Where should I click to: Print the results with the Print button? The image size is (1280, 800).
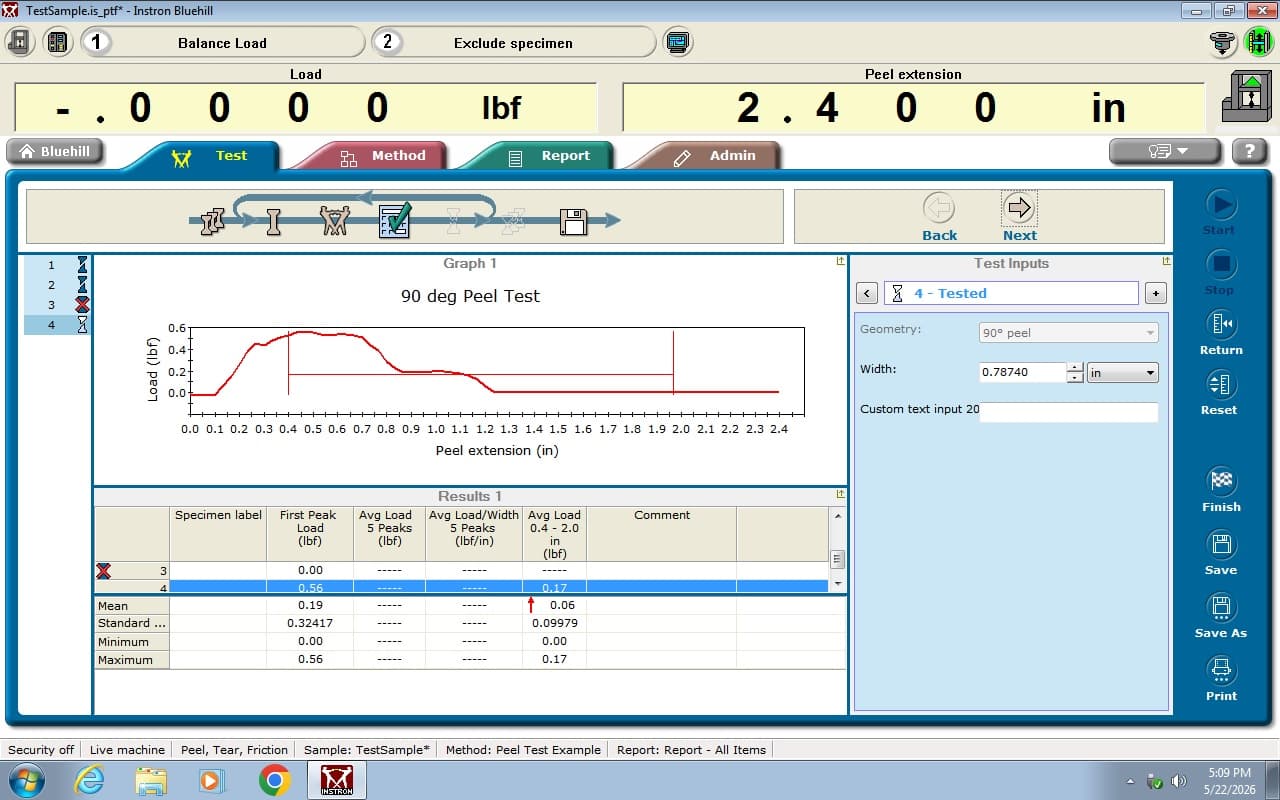tap(1220, 679)
